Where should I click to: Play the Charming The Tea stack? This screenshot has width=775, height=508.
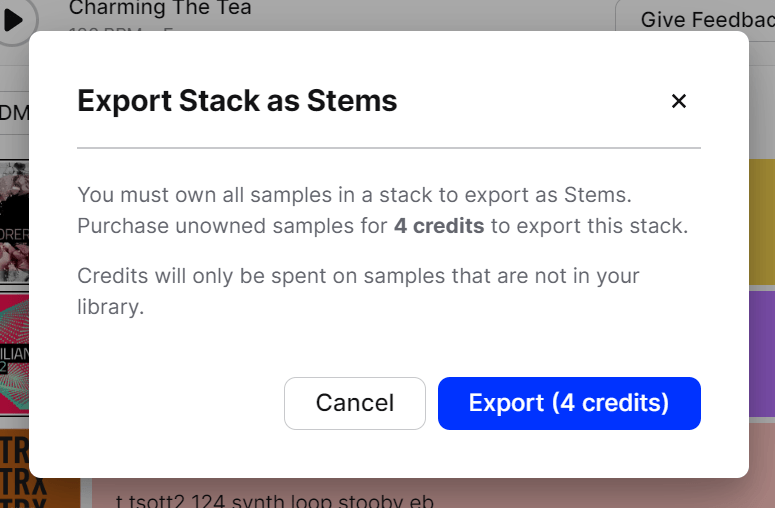[x=14, y=21]
